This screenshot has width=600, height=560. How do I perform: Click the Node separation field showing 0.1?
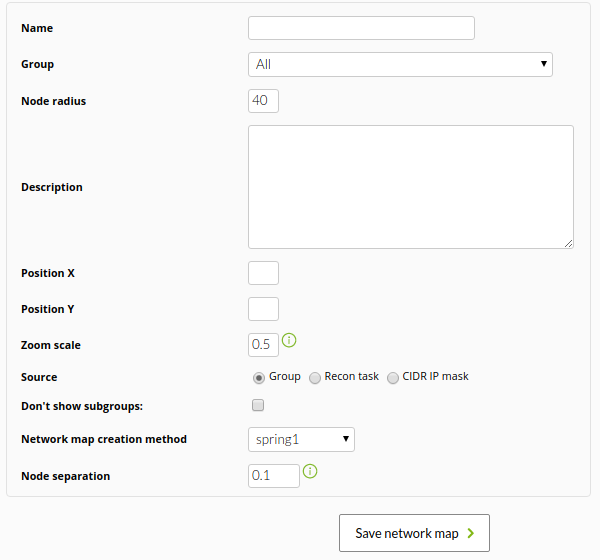[x=274, y=476]
